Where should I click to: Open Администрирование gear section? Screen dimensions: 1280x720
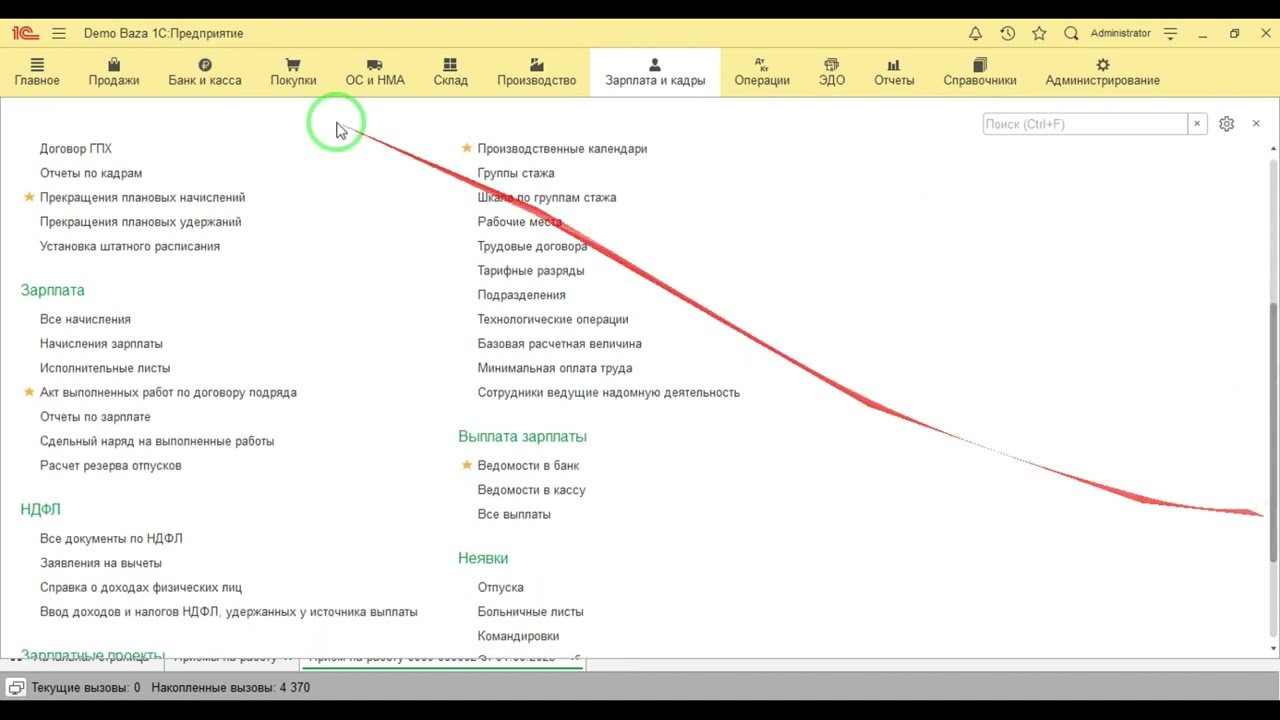[1103, 72]
